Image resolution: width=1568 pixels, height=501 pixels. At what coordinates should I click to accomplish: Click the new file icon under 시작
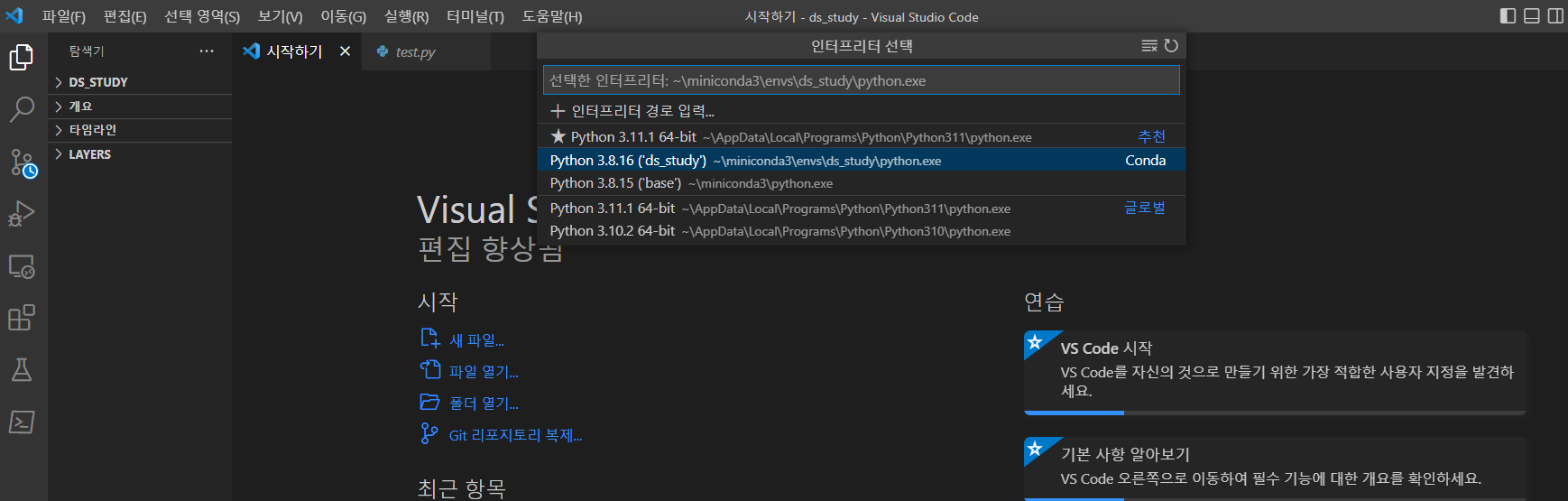(429, 339)
